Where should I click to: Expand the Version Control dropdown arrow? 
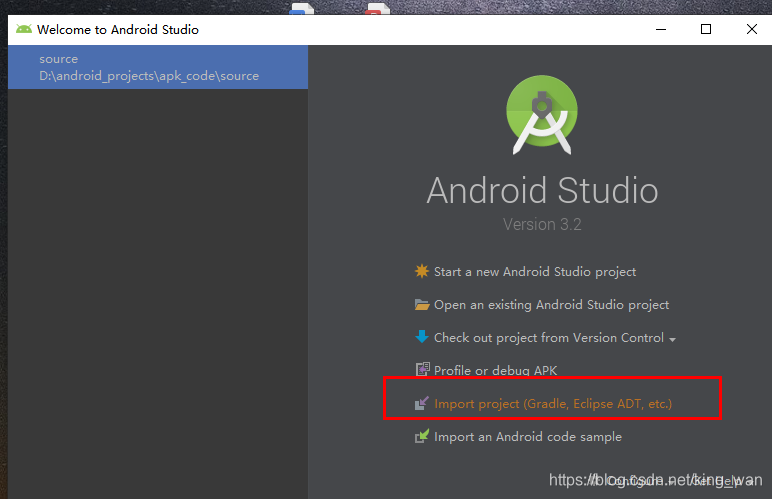[x=673, y=340]
